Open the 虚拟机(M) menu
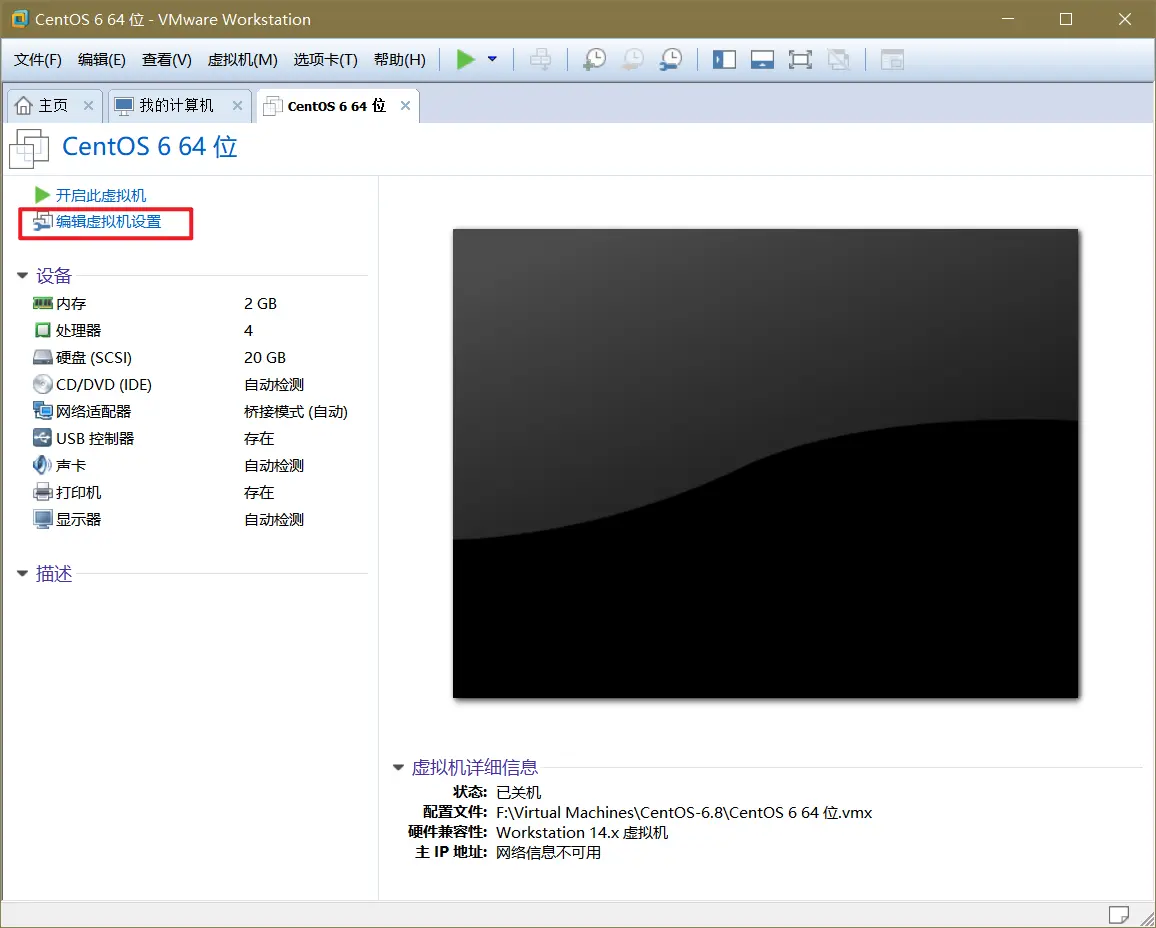 pyautogui.click(x=243, y=60)
